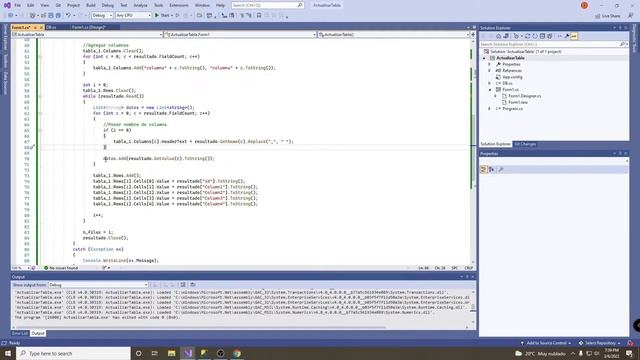Click Switch Views icon in Solution Explorer
Screen dimensions: 640x360
click(x=506, y=36)
